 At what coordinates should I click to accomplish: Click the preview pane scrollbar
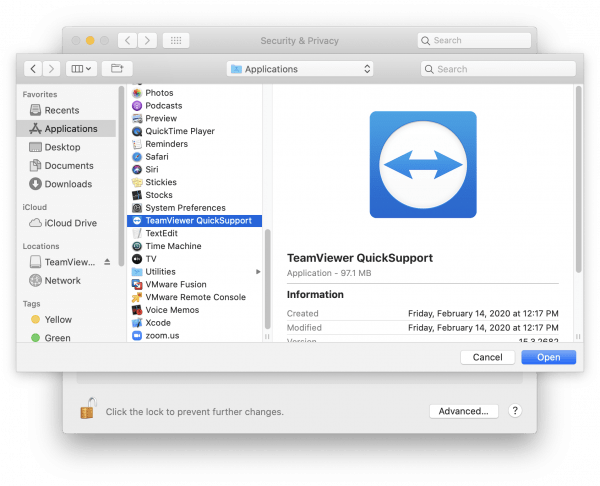[578, 179]
